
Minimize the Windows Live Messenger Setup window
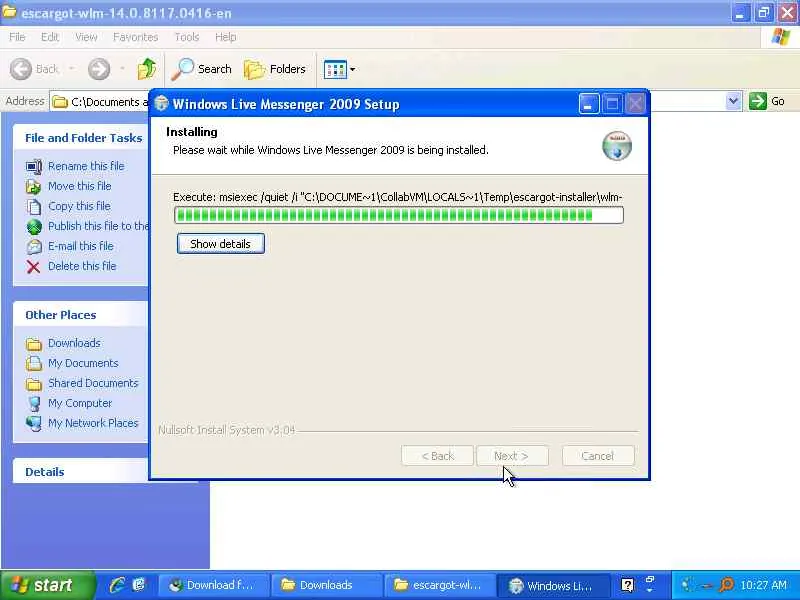point(588,104)
